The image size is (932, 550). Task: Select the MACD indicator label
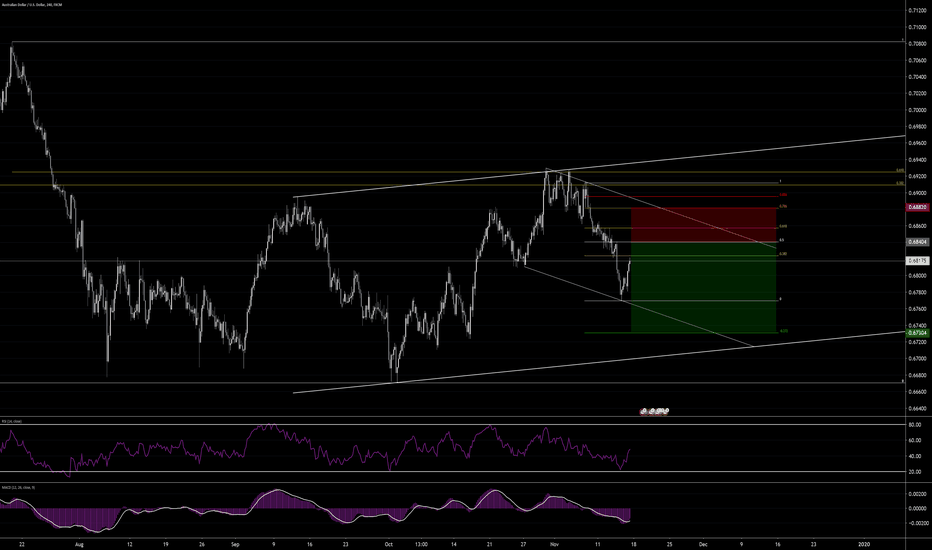click(18, 487)
